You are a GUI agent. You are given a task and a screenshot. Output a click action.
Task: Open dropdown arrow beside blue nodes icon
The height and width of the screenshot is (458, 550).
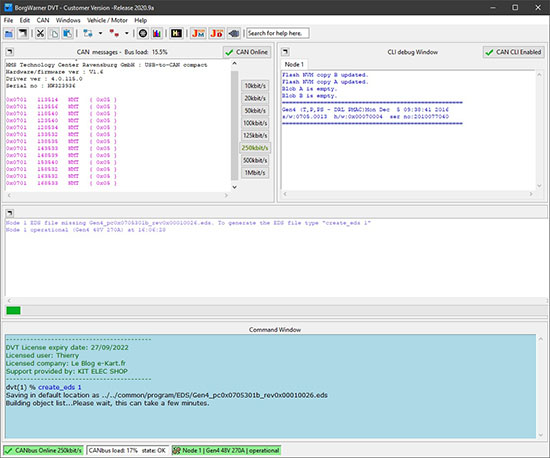coord(100,33)
